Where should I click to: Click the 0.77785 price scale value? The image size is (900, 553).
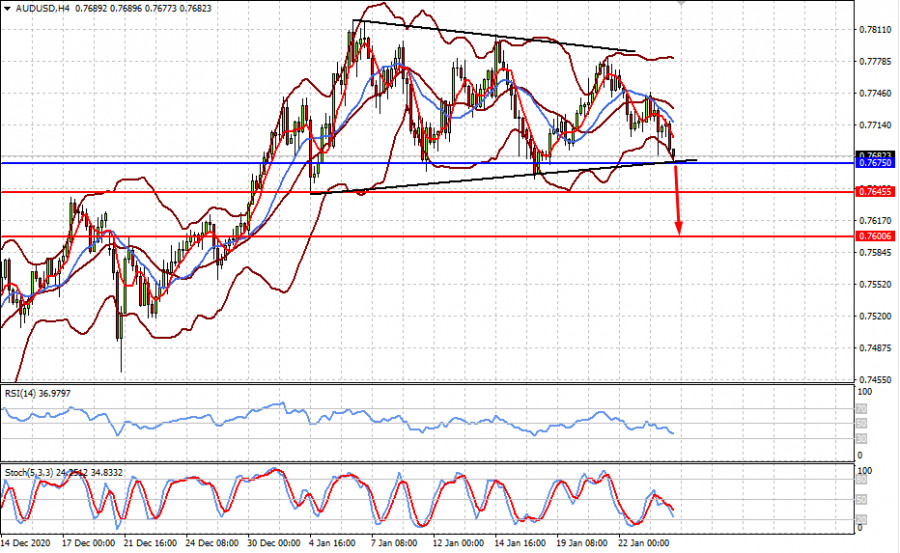click(875, 61)
